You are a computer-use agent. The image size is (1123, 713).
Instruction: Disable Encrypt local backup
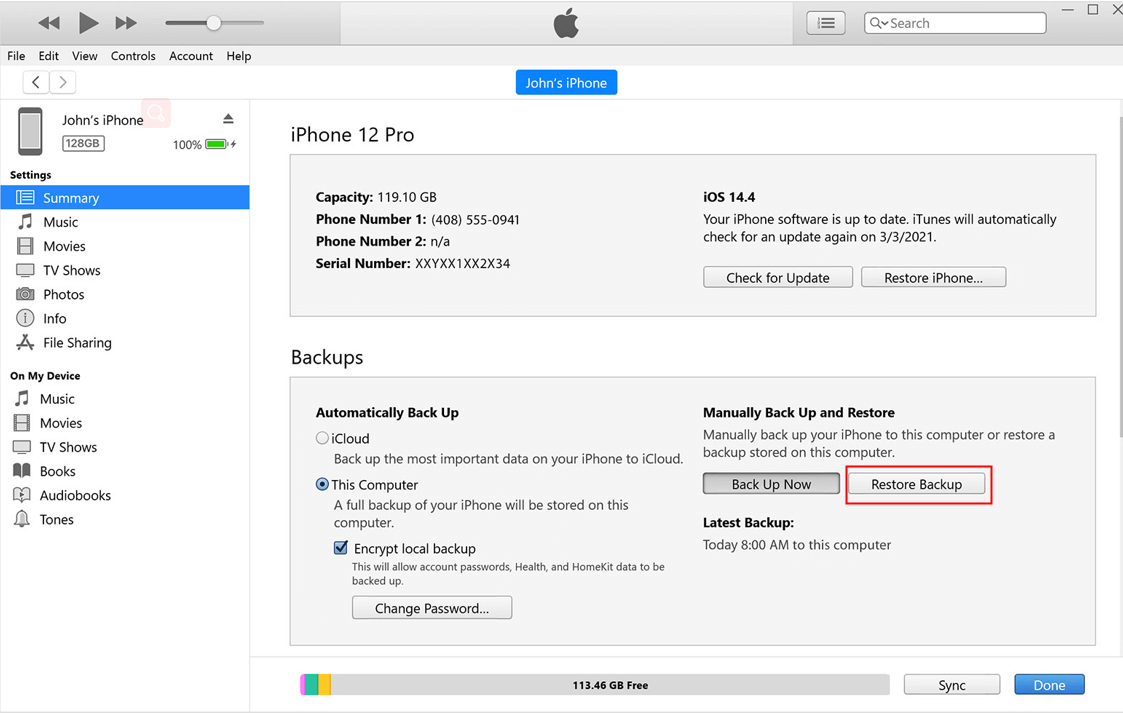tap(341, 548)
